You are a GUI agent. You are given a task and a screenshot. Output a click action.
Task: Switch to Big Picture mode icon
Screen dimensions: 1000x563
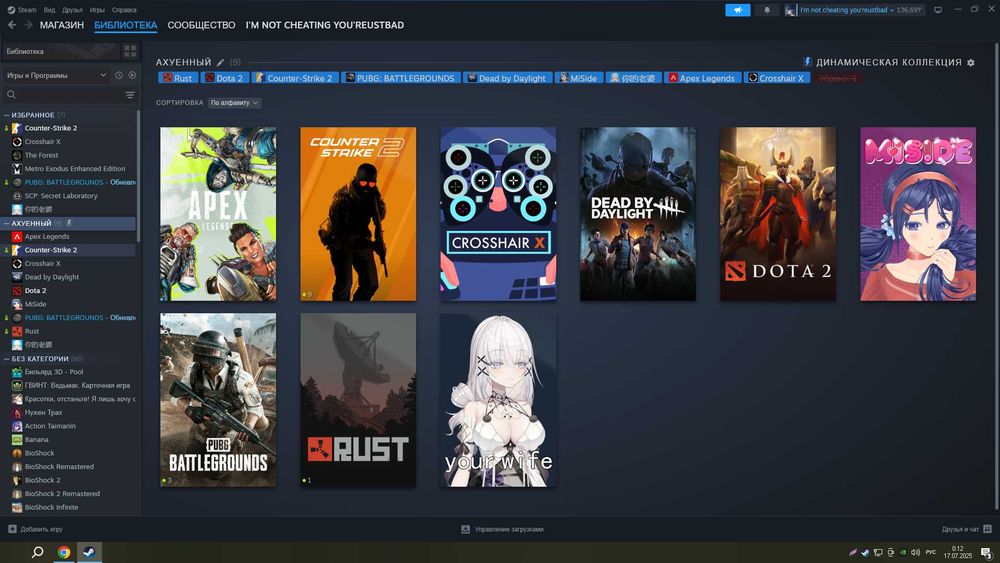938,10
